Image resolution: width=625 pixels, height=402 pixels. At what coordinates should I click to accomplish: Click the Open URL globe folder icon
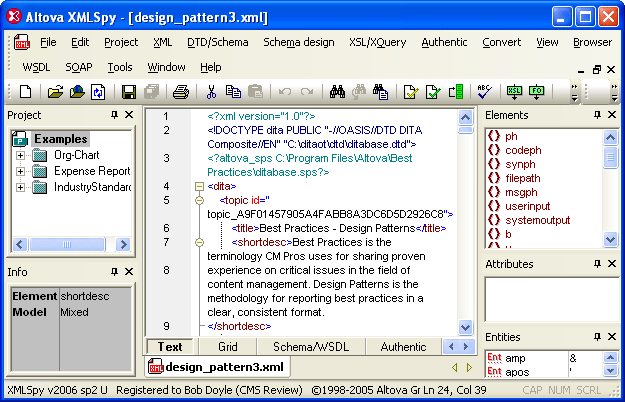point(77,92)
